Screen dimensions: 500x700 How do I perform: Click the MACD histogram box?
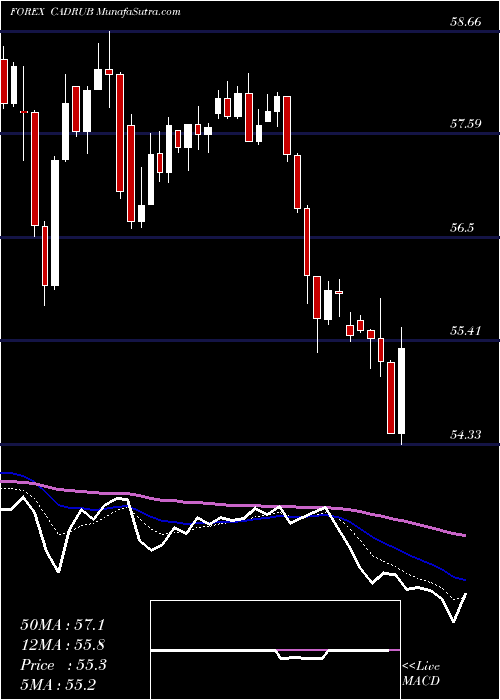pos(275,650)
